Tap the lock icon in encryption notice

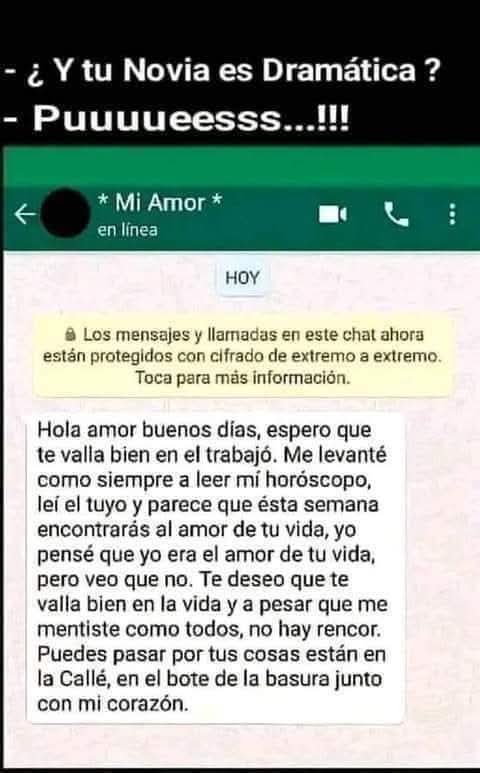pos(70,335)
